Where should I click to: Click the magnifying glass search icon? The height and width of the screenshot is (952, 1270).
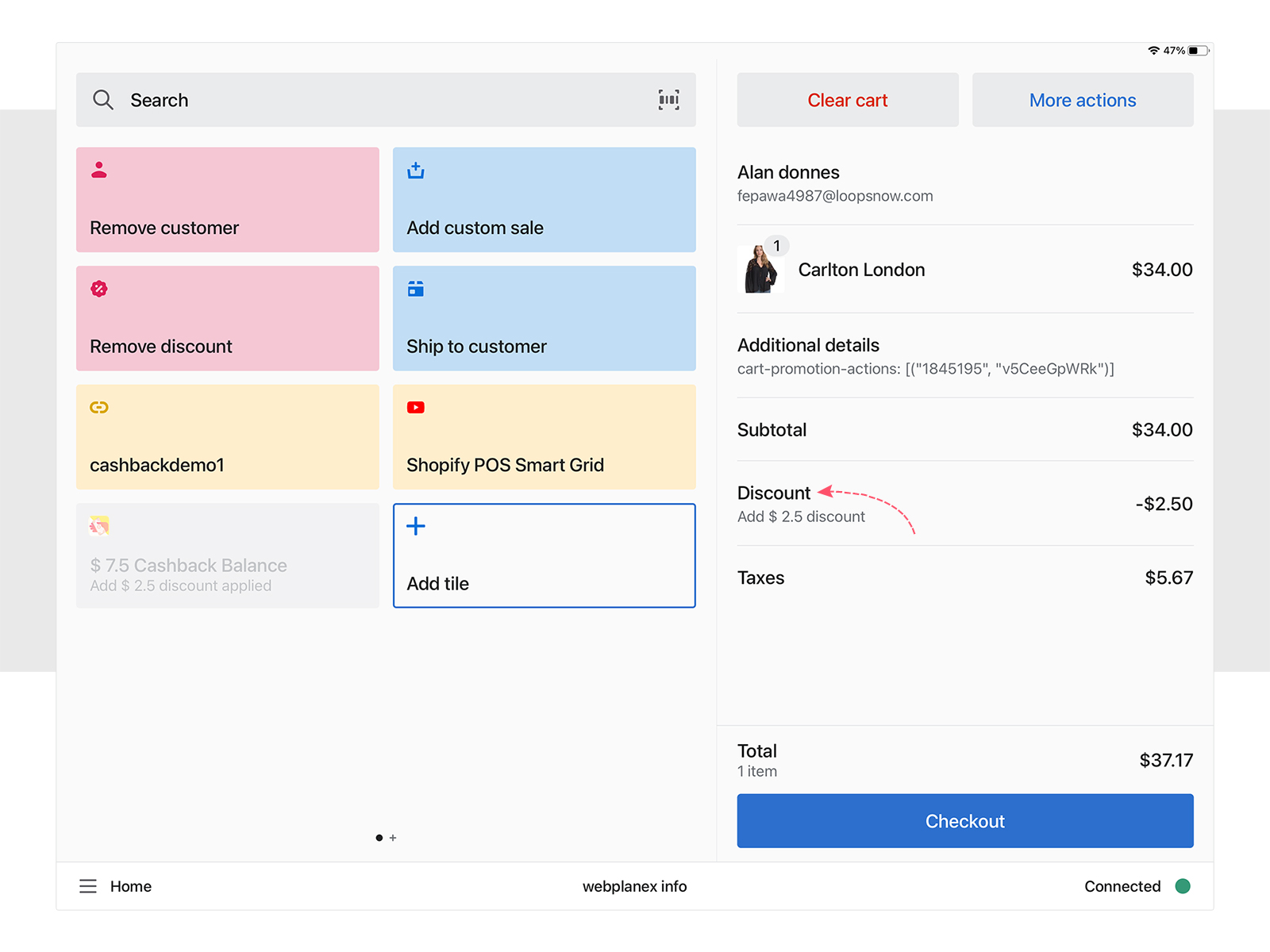click(x=103, y=100)
